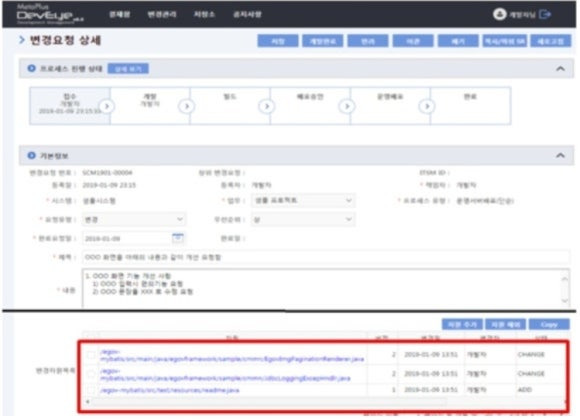Screen dimensions: 580x420
Task: Click the 이관 button
Action: [x=413, y=41]
